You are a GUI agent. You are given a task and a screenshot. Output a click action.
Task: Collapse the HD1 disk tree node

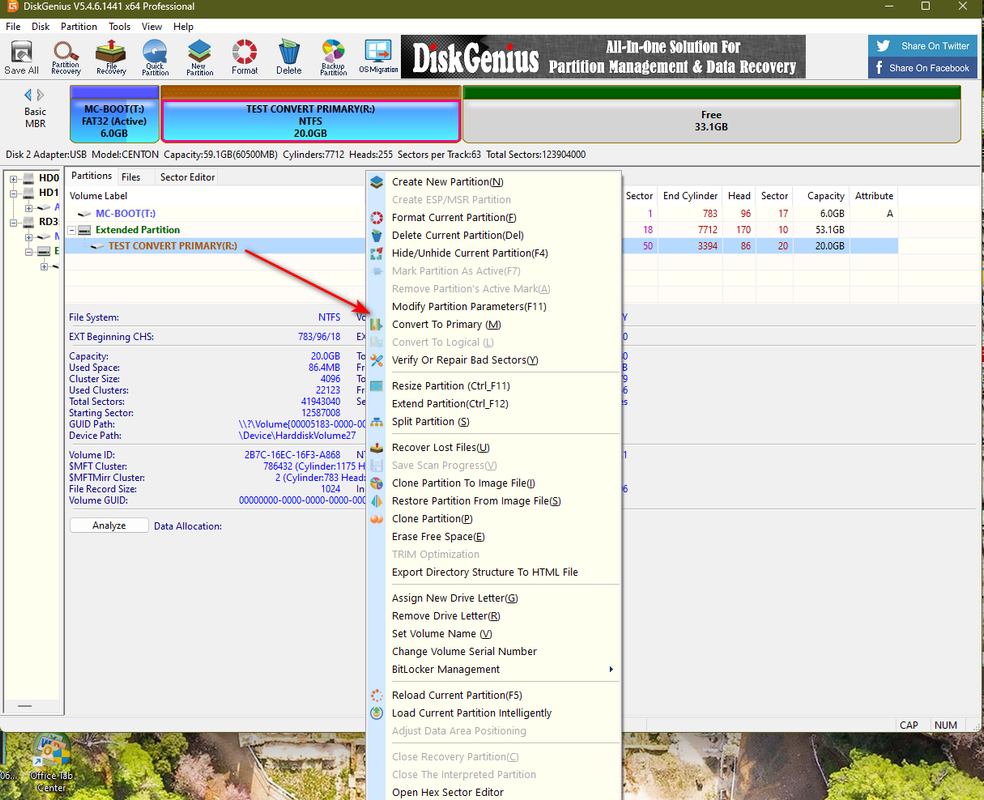click(13, 193)
